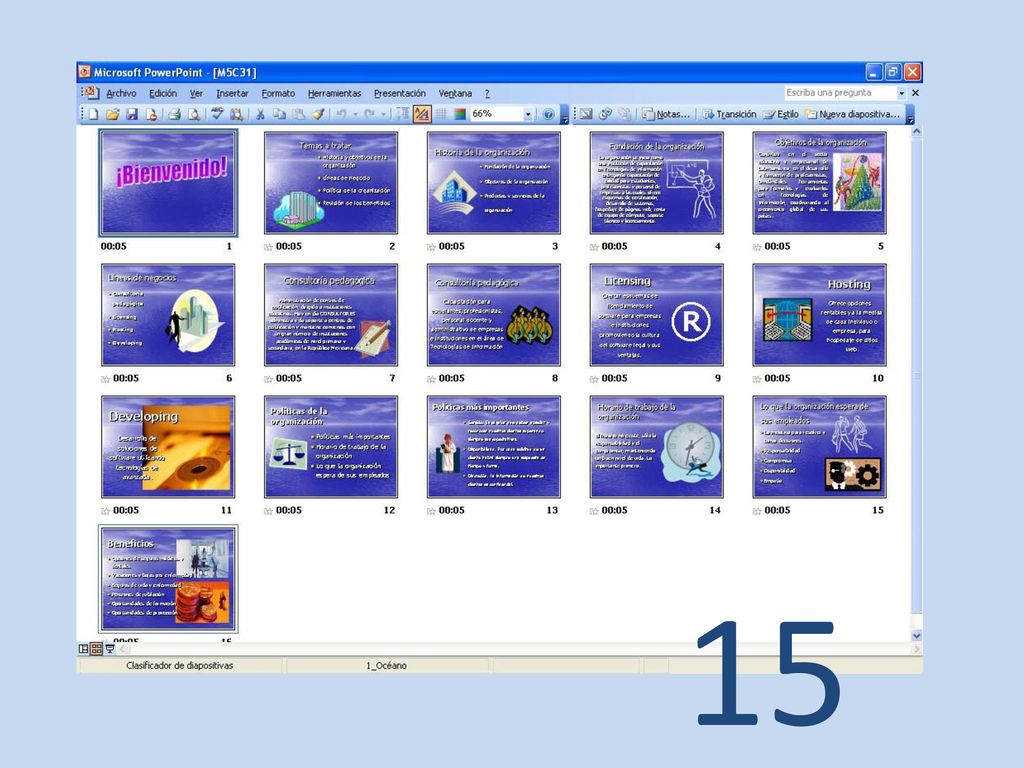The height and width of the screenshot is (768, 1024).
Task: Click the 'Escriba una pregunta' input box
Action: point(840,93)
